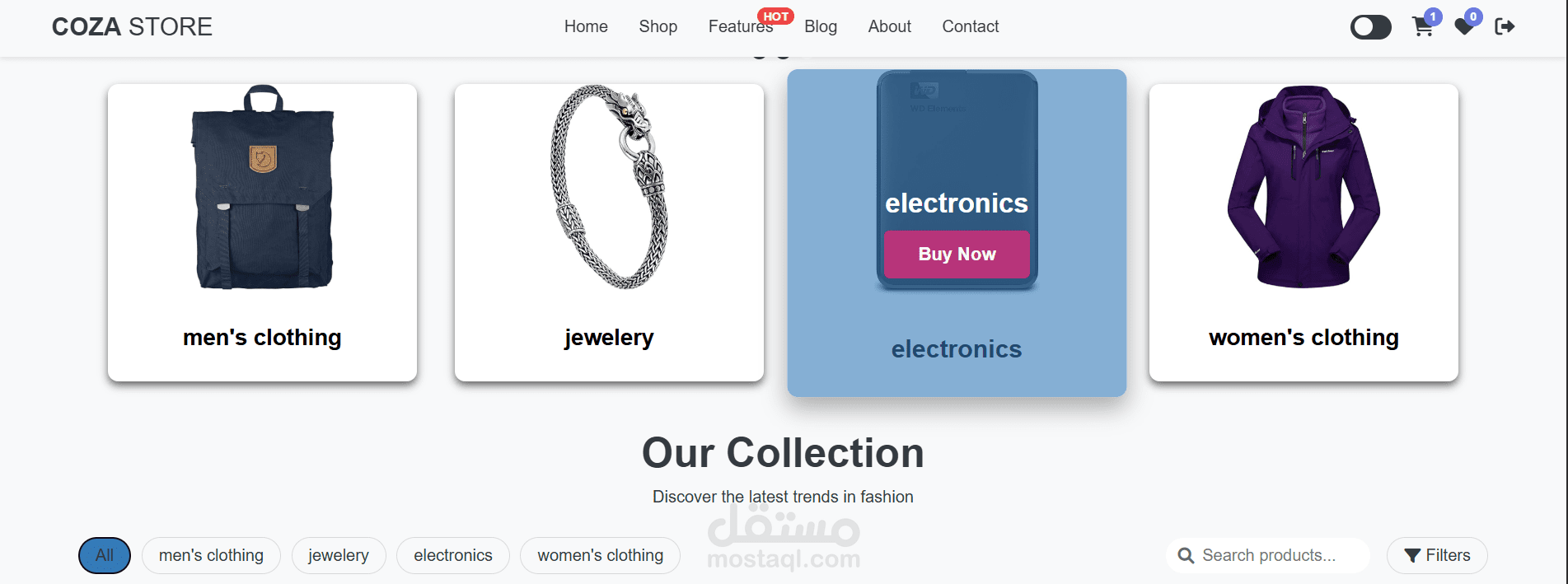Screen dimensions: 1568x584
Task: Open the Features menu with HOT badge
Action: [x=741, y=26]
